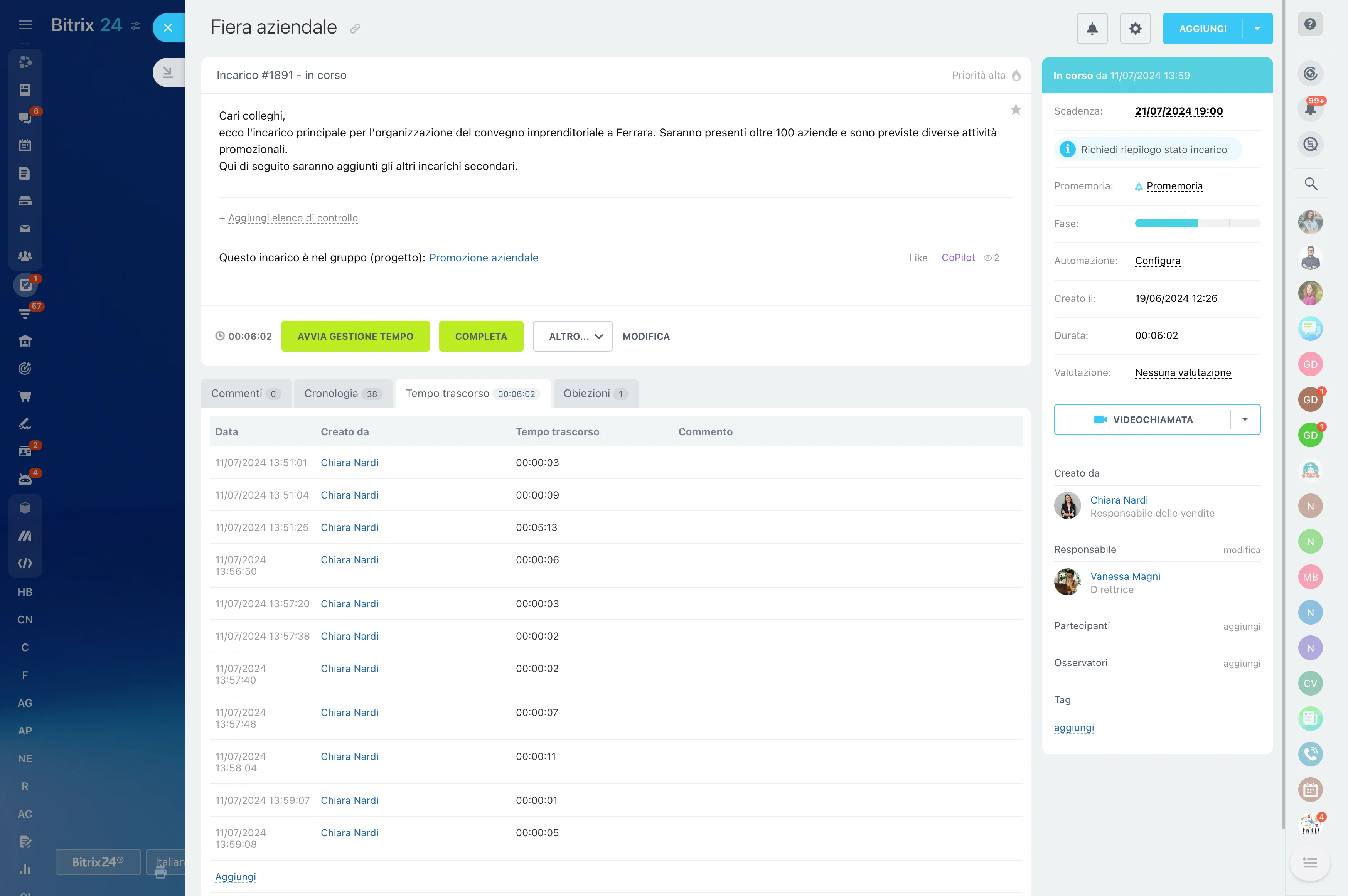This screenshot has width=1348, height=896.
Task: Click Aggiungi time record link
Action: pyautogui.click(x=236, y=877)
